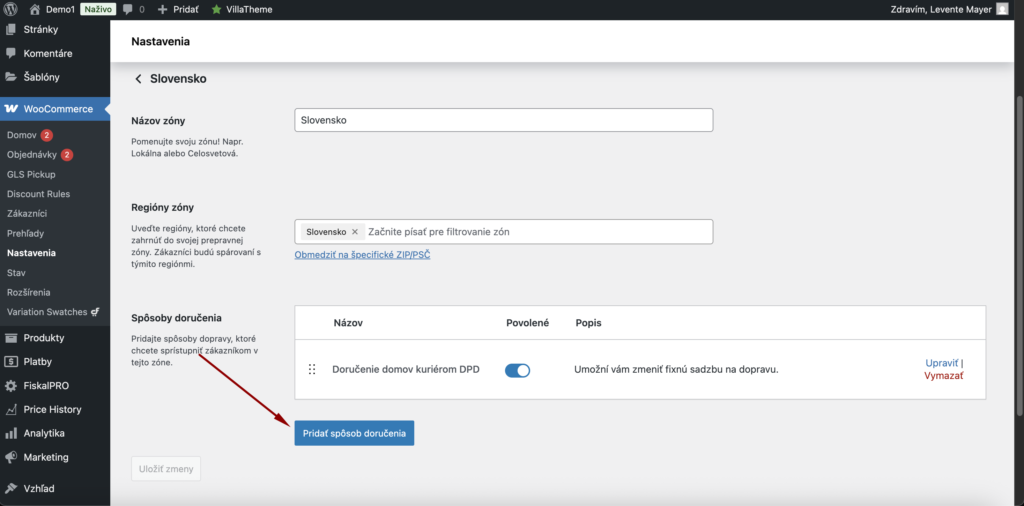Screen dimensions: 1024x506
Task: Open Discount Rules in WooCommerce menu
Action: (x=38, y=194)
